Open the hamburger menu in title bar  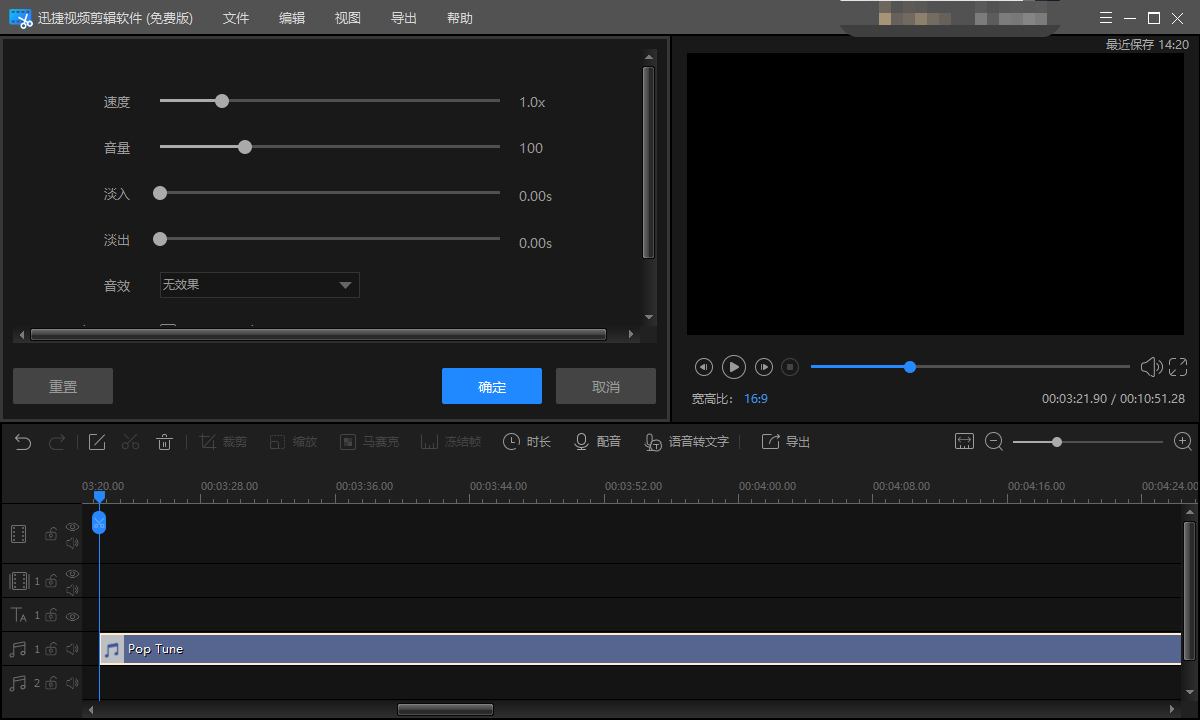(x=1105, y=18)
